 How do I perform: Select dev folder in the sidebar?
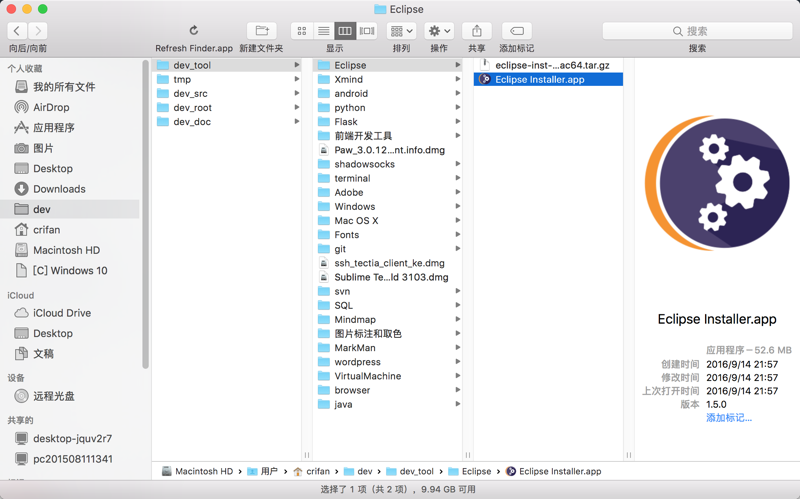click(69, 209)
